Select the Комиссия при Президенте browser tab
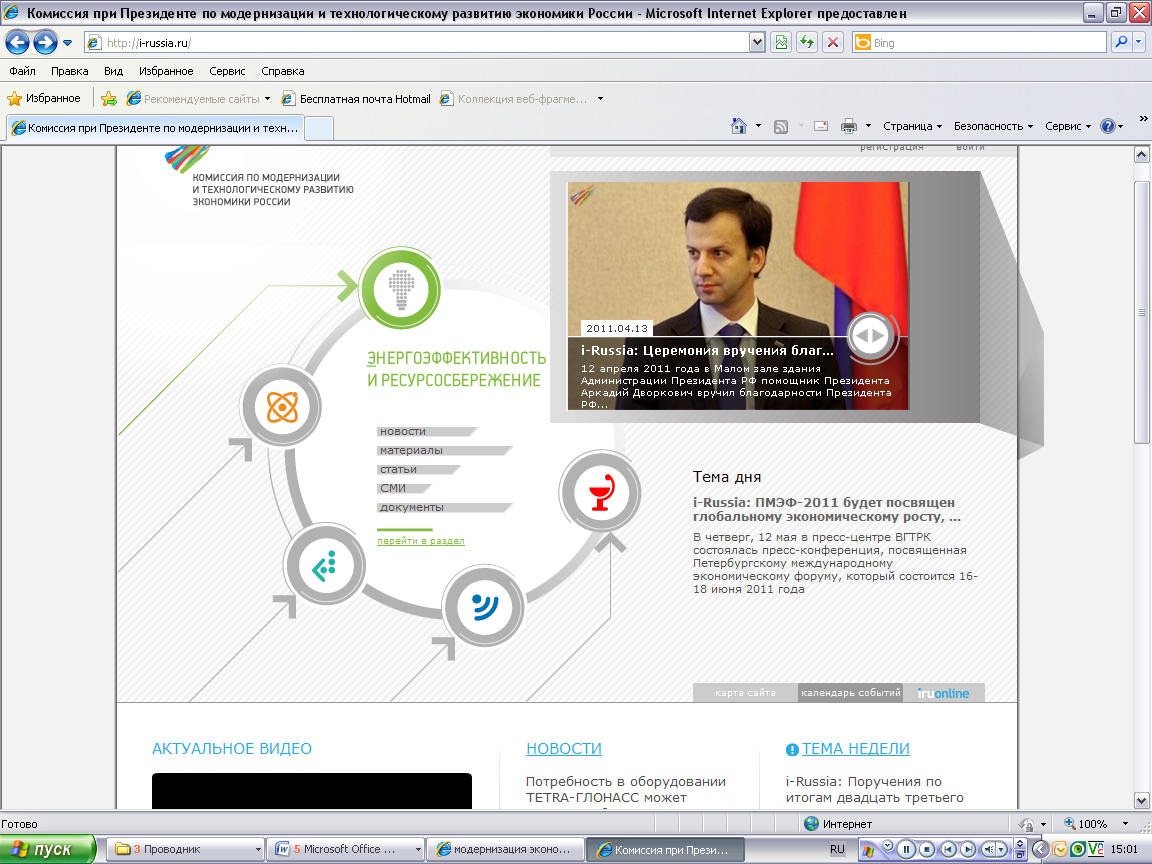The height and width of the screenshot is (864, 1152). 155,128
